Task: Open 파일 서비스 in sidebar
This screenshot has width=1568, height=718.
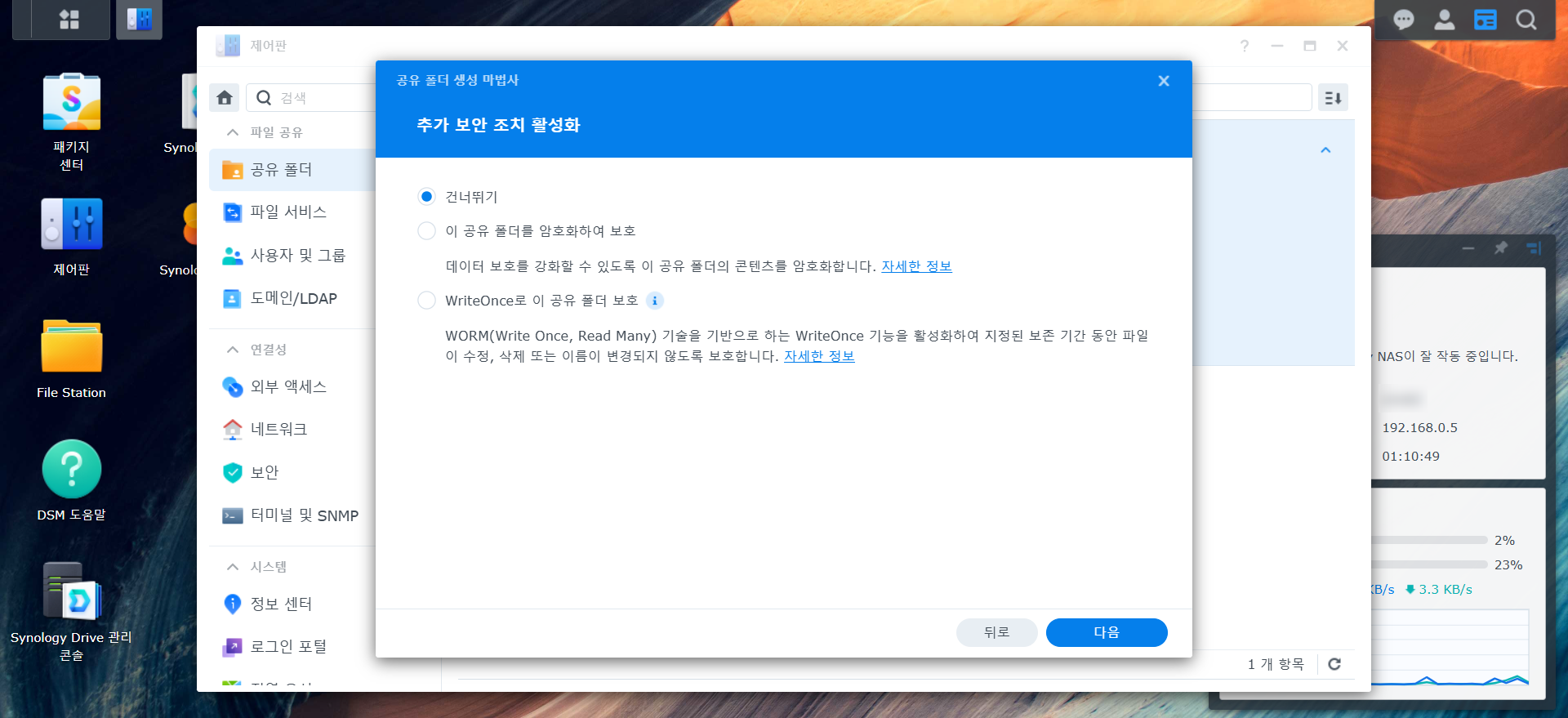Action: pyautogui.click(x=292, y=212)
